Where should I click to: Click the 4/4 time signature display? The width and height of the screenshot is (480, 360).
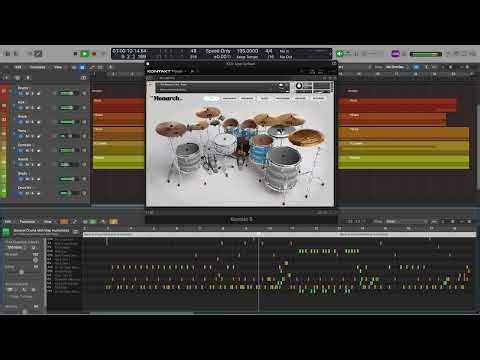click(269, 51)
